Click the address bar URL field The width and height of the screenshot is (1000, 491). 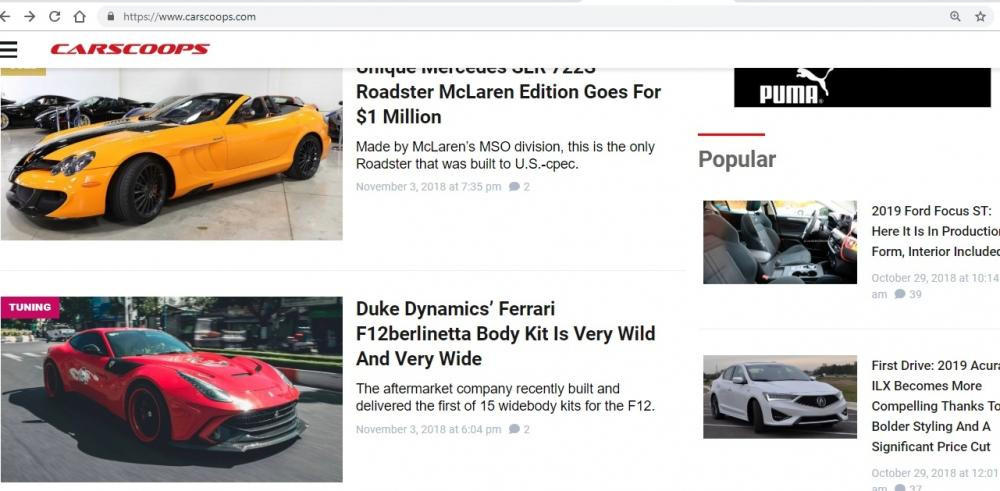tap(500, 17)
